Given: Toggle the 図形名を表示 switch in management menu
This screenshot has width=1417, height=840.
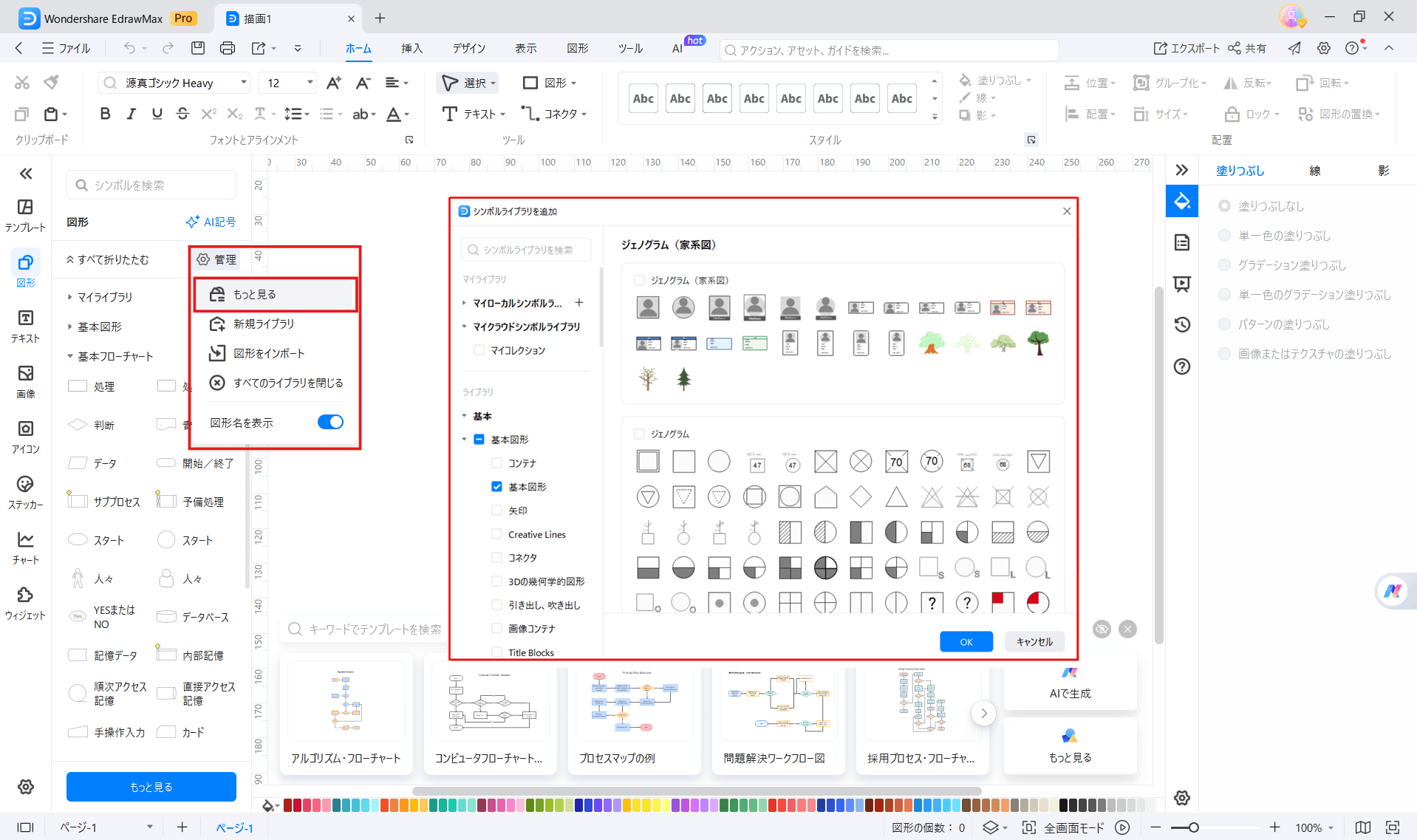Looking at the screenshot, I should [x=330, y=421].
